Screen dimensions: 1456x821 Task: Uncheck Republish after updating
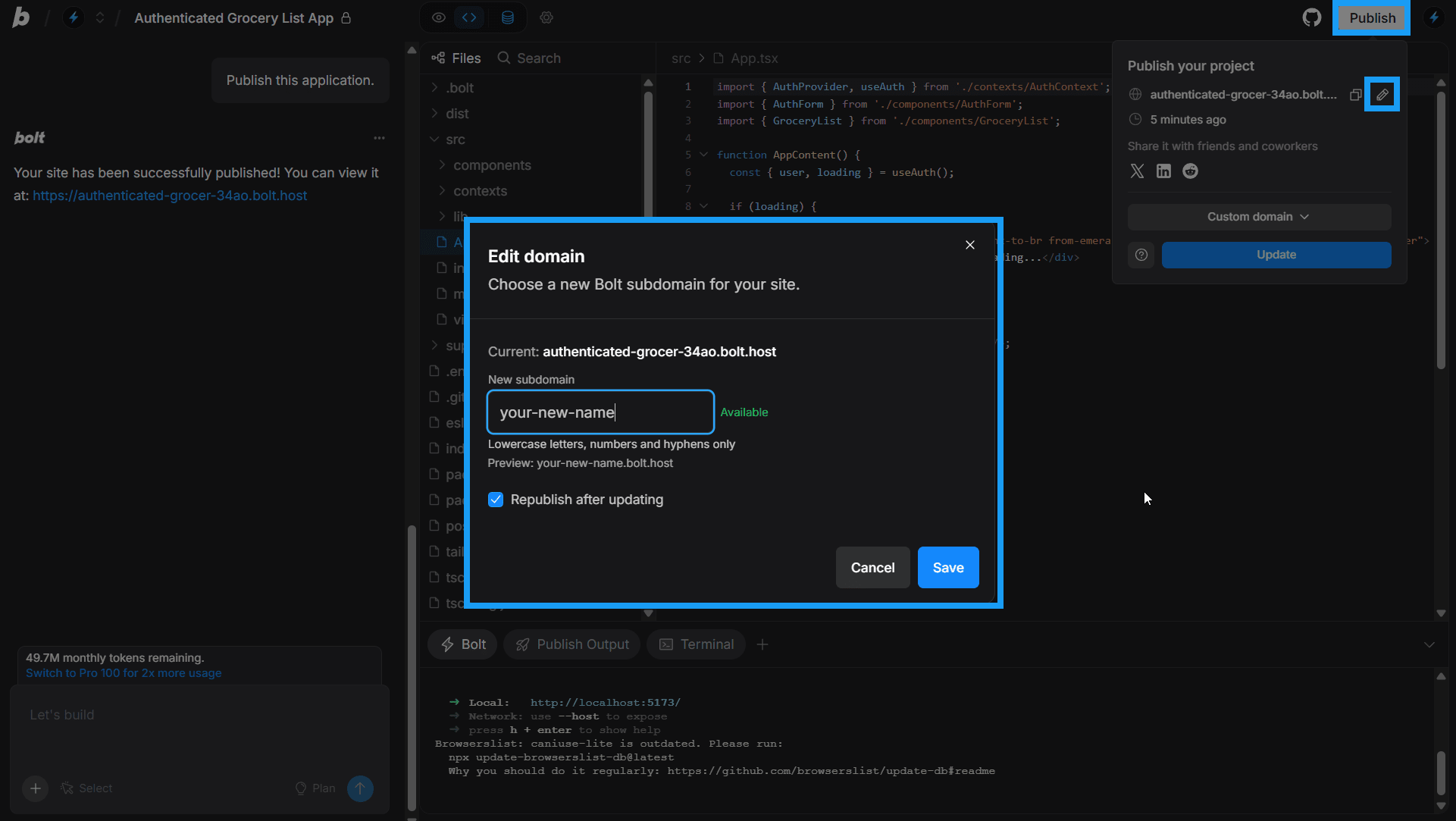496,500
